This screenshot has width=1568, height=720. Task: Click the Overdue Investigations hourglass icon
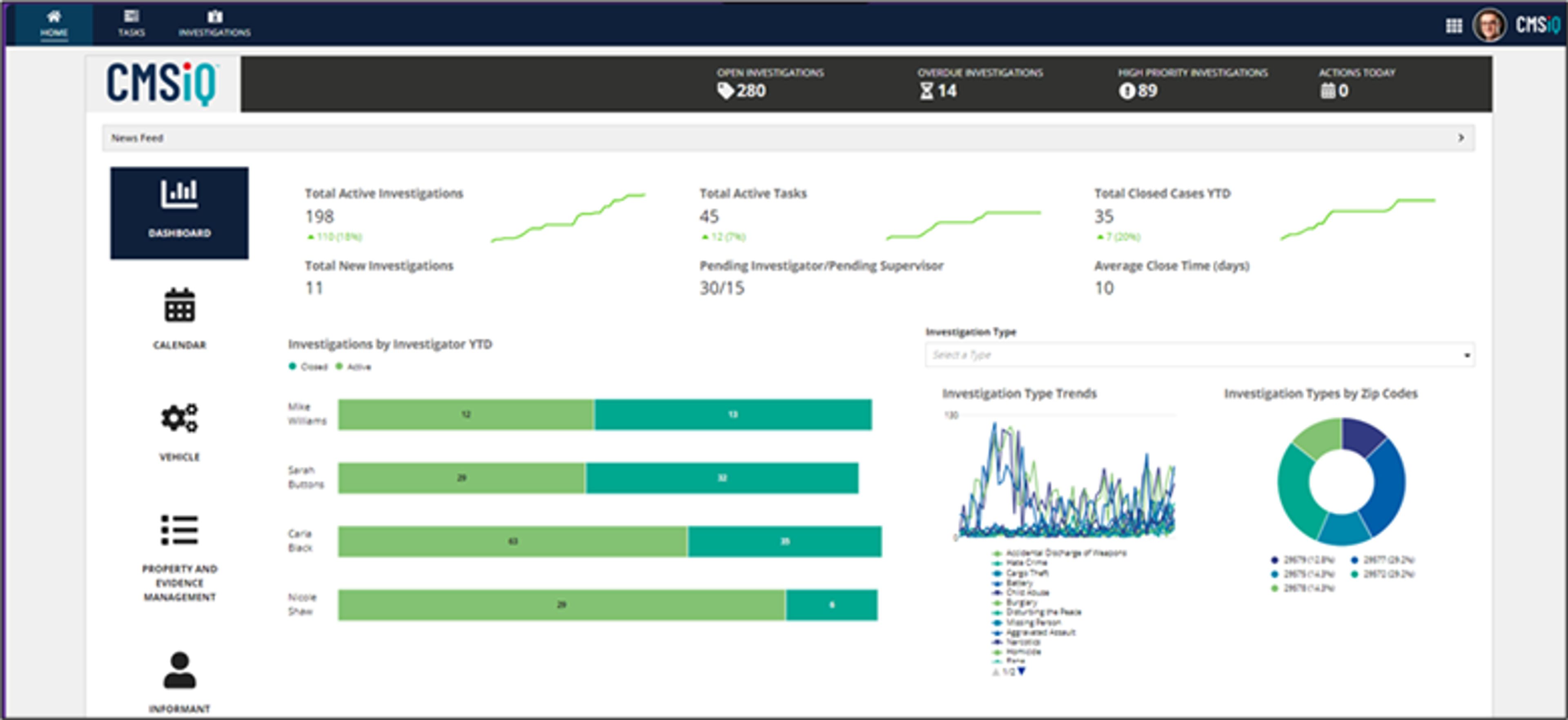click(926, 91)
